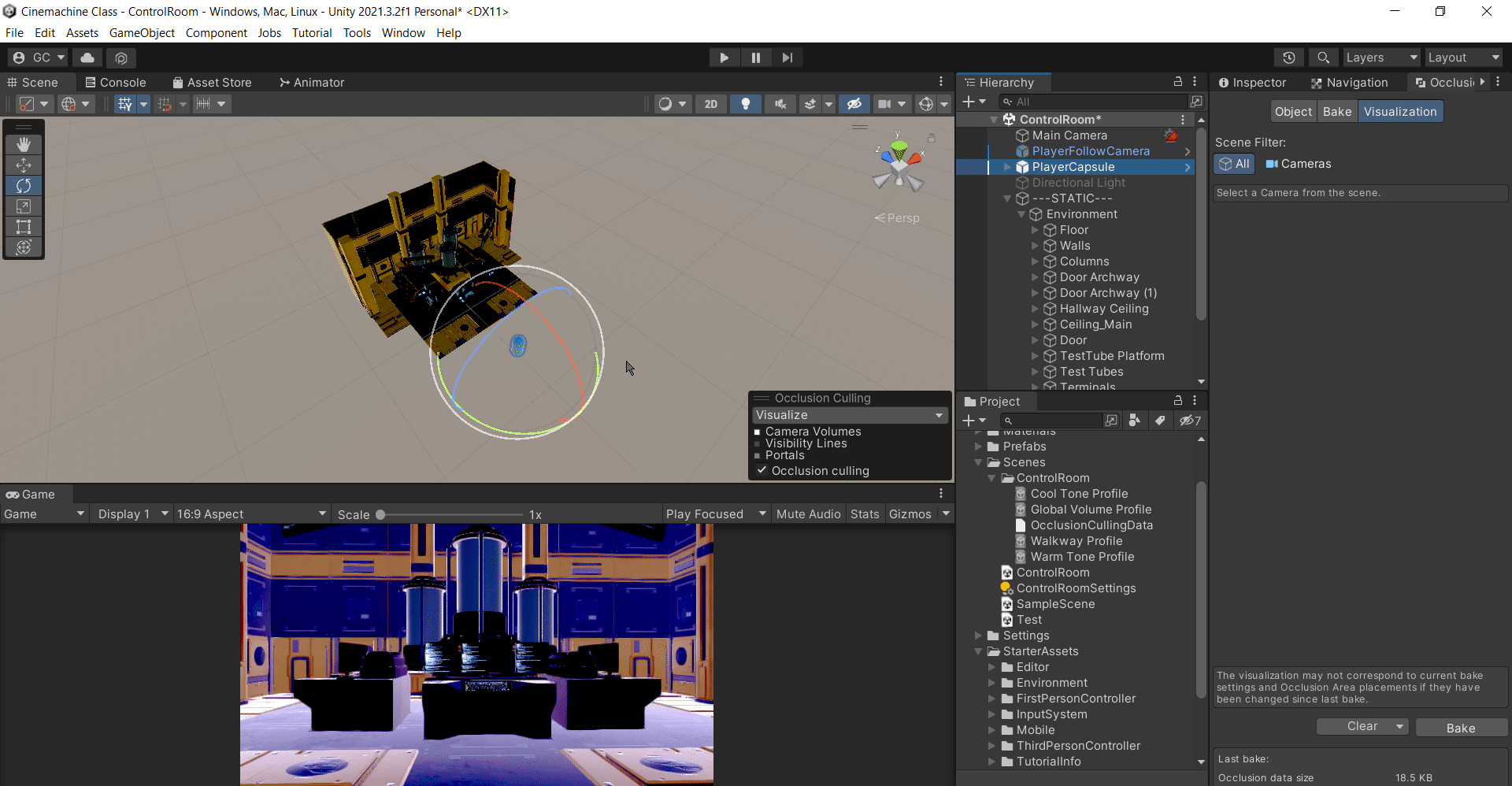Toggle scene lighting bulb
The height and width of the screenshot is (786, 1512).
click(x=746, y=104)
